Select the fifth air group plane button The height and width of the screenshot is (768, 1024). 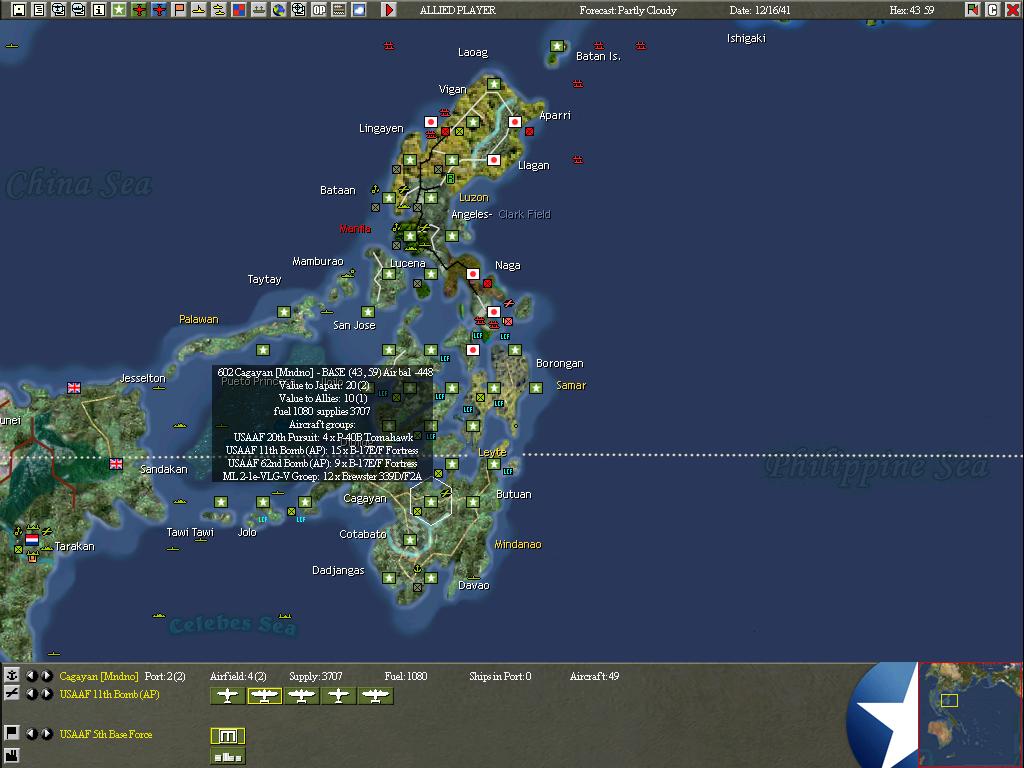click(376, 696)
